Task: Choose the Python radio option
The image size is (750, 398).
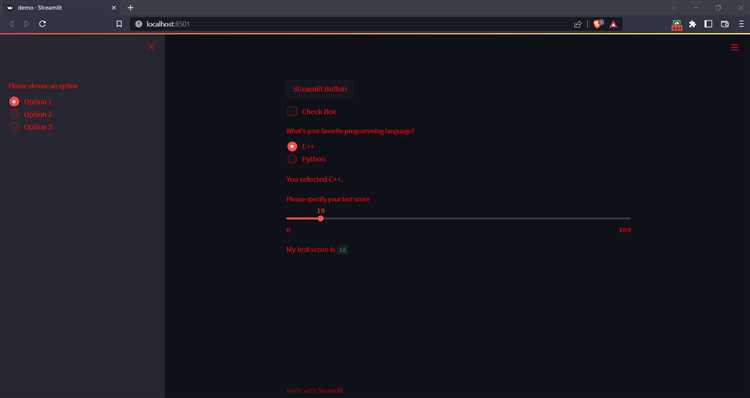Action: 292,159
